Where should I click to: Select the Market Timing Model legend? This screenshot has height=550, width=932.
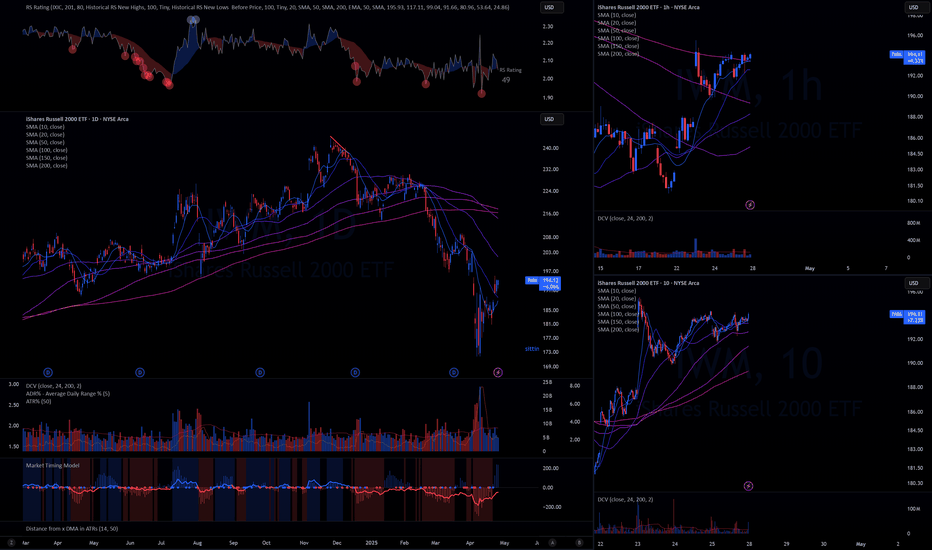coord(52,465)
